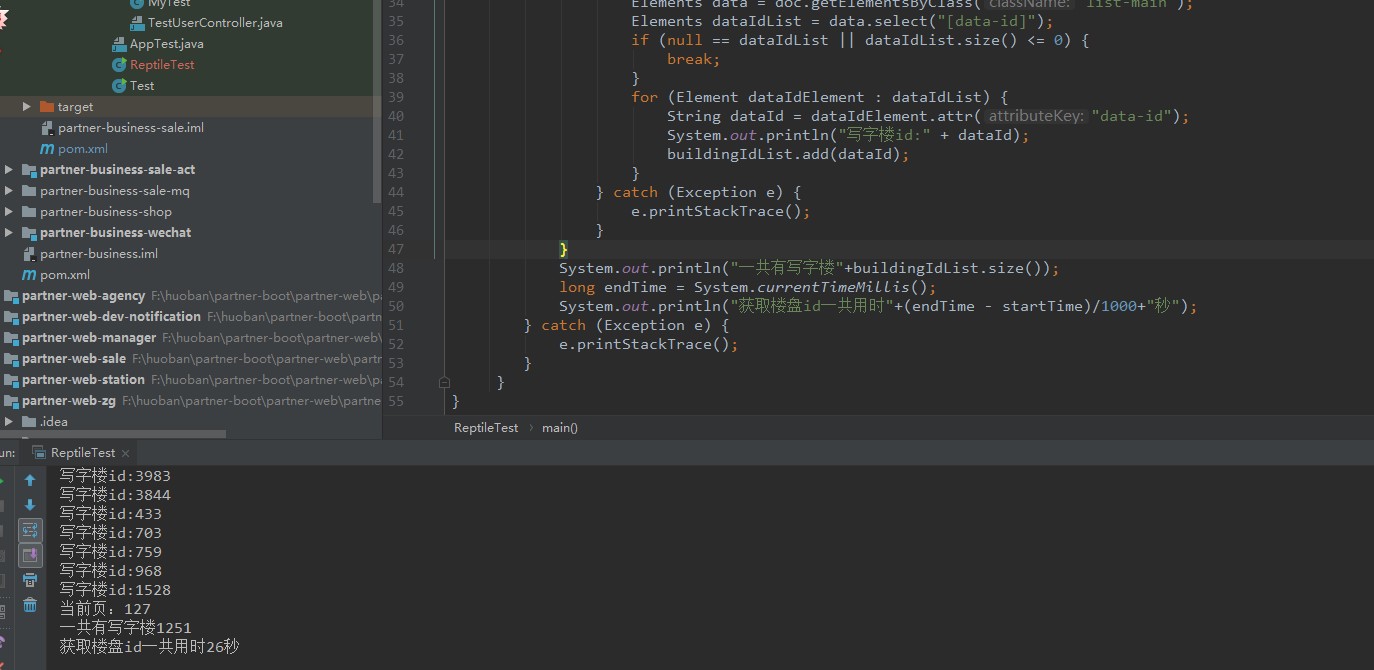The width and height of the screenshot is (1374, 670).
Task: Click the partner-web-station module icon
Action: click(11, 380)
